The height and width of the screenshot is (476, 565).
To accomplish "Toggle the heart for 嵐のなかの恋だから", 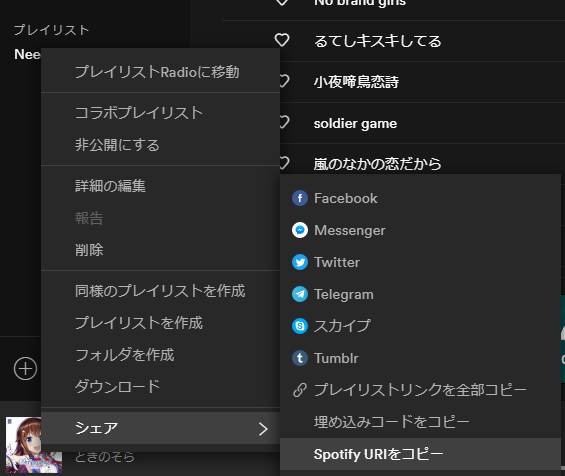I will (x=284, y=163).
